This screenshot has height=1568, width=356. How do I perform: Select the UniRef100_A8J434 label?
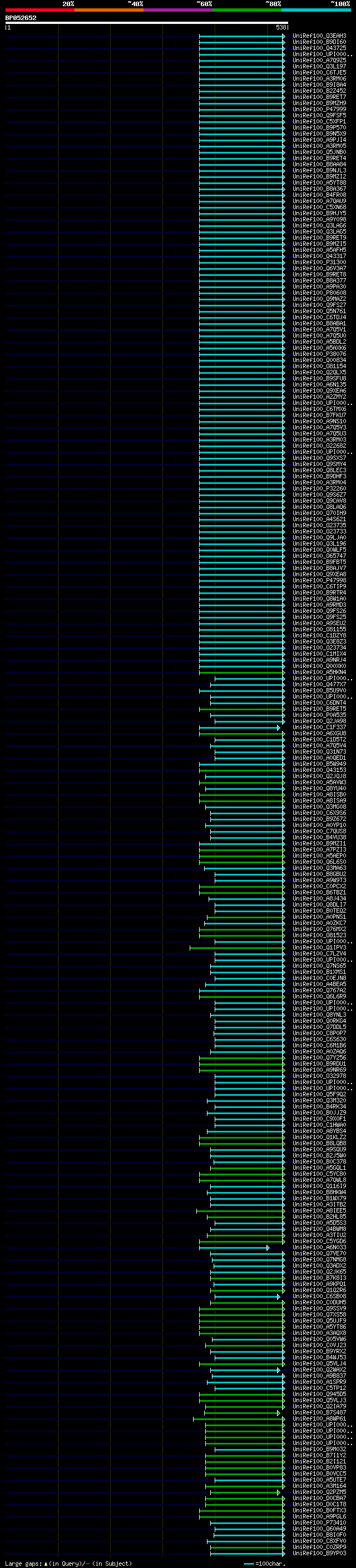(319, 898)
